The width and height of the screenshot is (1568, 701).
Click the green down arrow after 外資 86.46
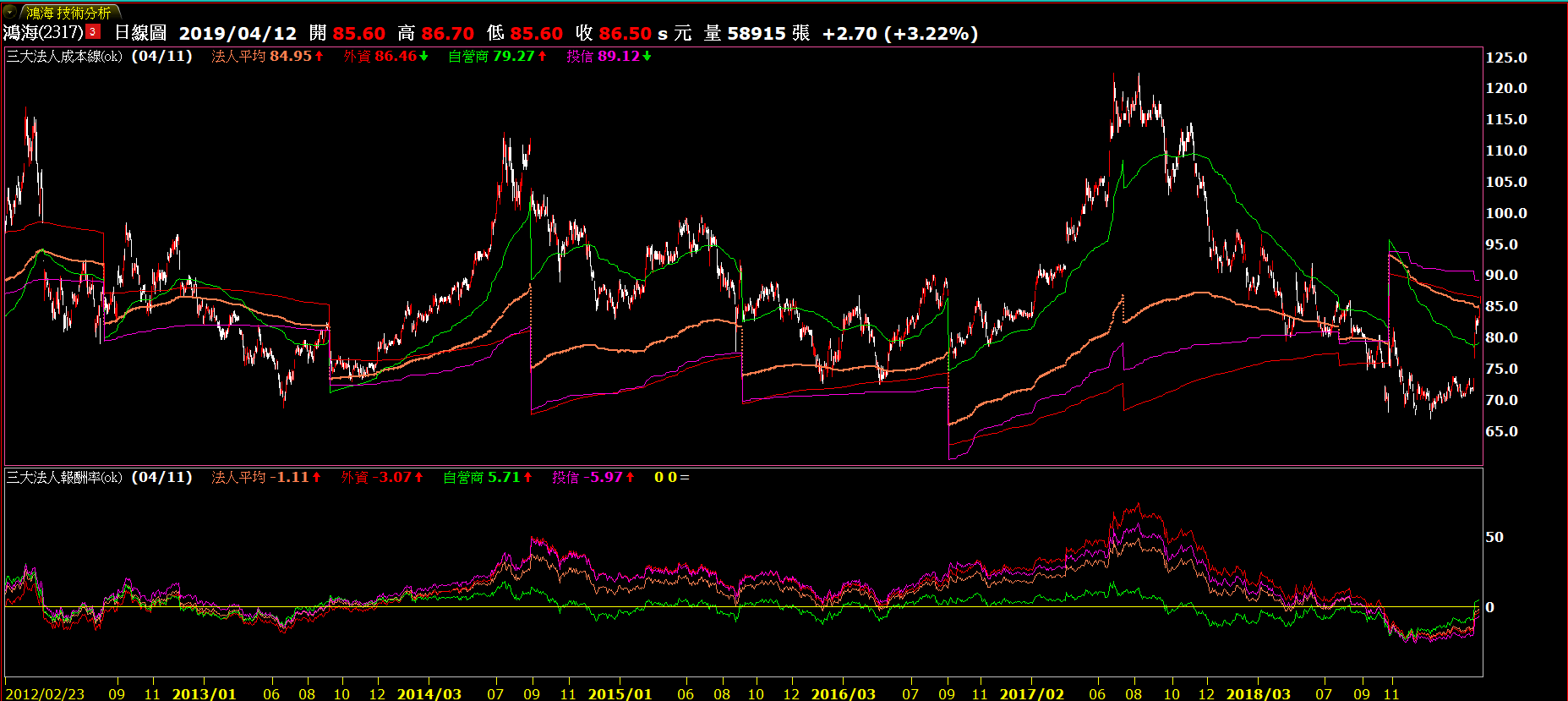click(423, 57)
